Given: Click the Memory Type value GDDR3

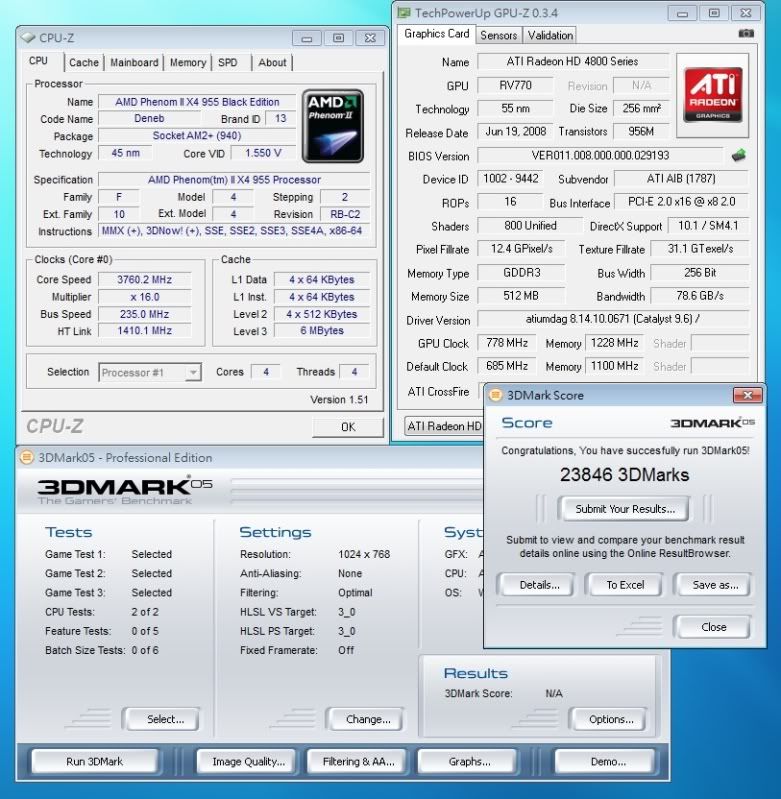Looking at the screenshot, I should point(521,272).
